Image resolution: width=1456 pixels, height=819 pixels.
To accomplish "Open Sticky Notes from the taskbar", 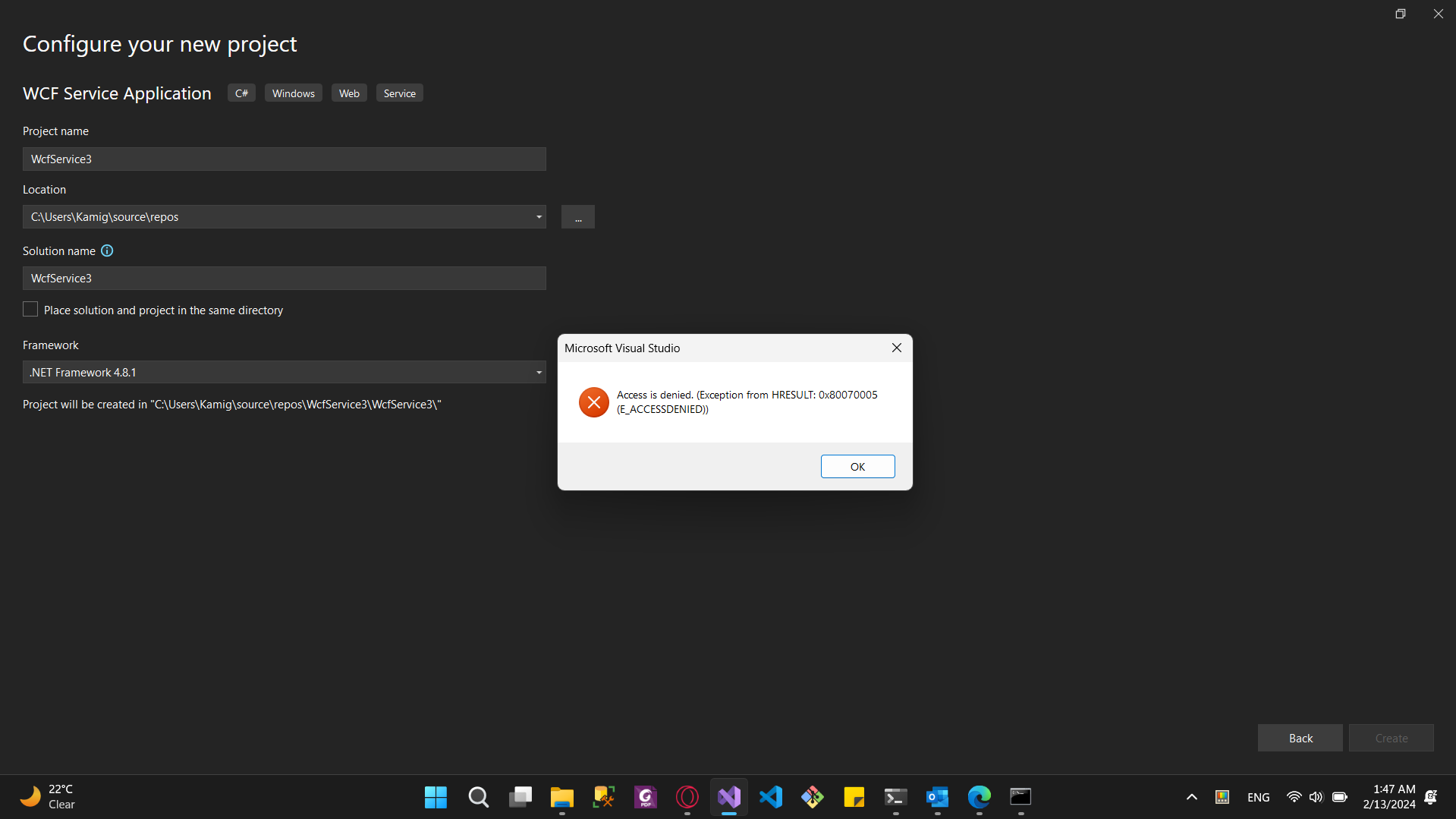I will pyautogui.click(x=854, y=797).
